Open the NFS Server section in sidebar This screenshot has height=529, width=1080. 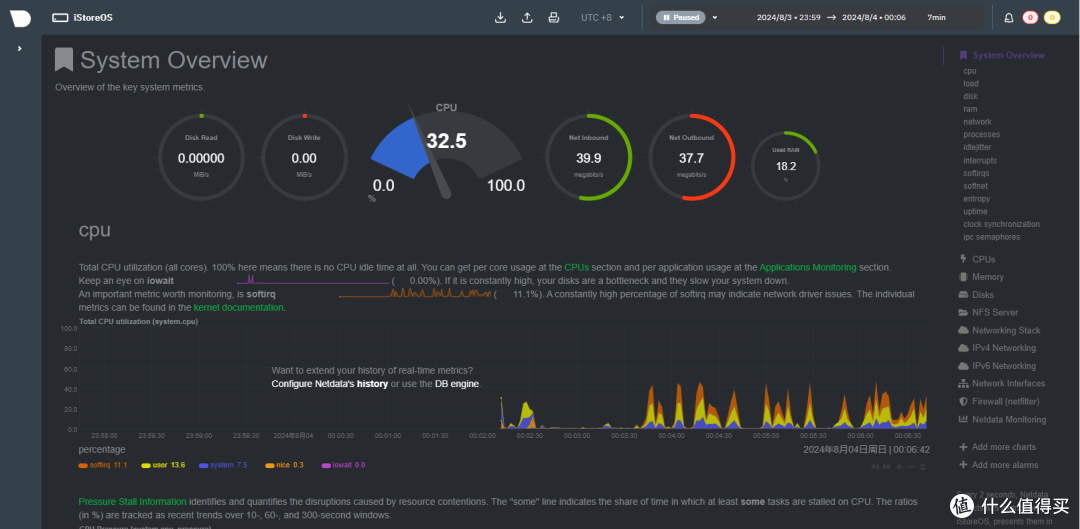(x=988, y=312)
